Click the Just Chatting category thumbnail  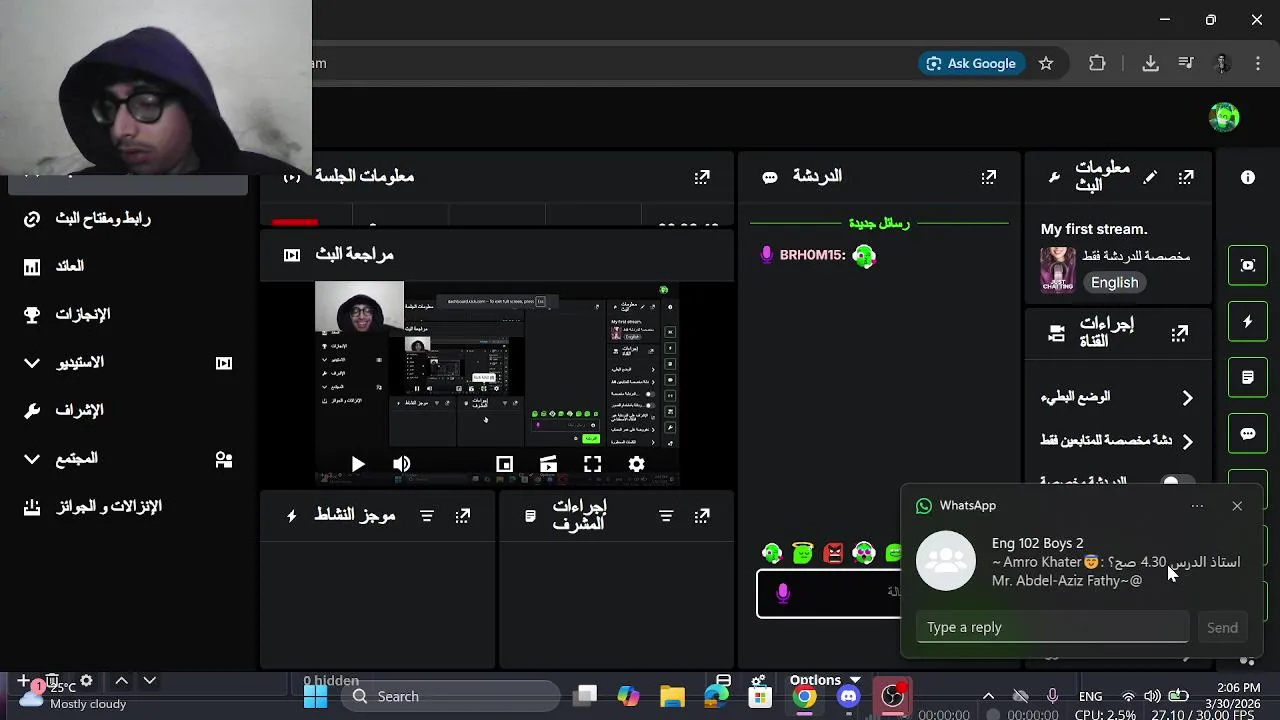point(1058,270)
